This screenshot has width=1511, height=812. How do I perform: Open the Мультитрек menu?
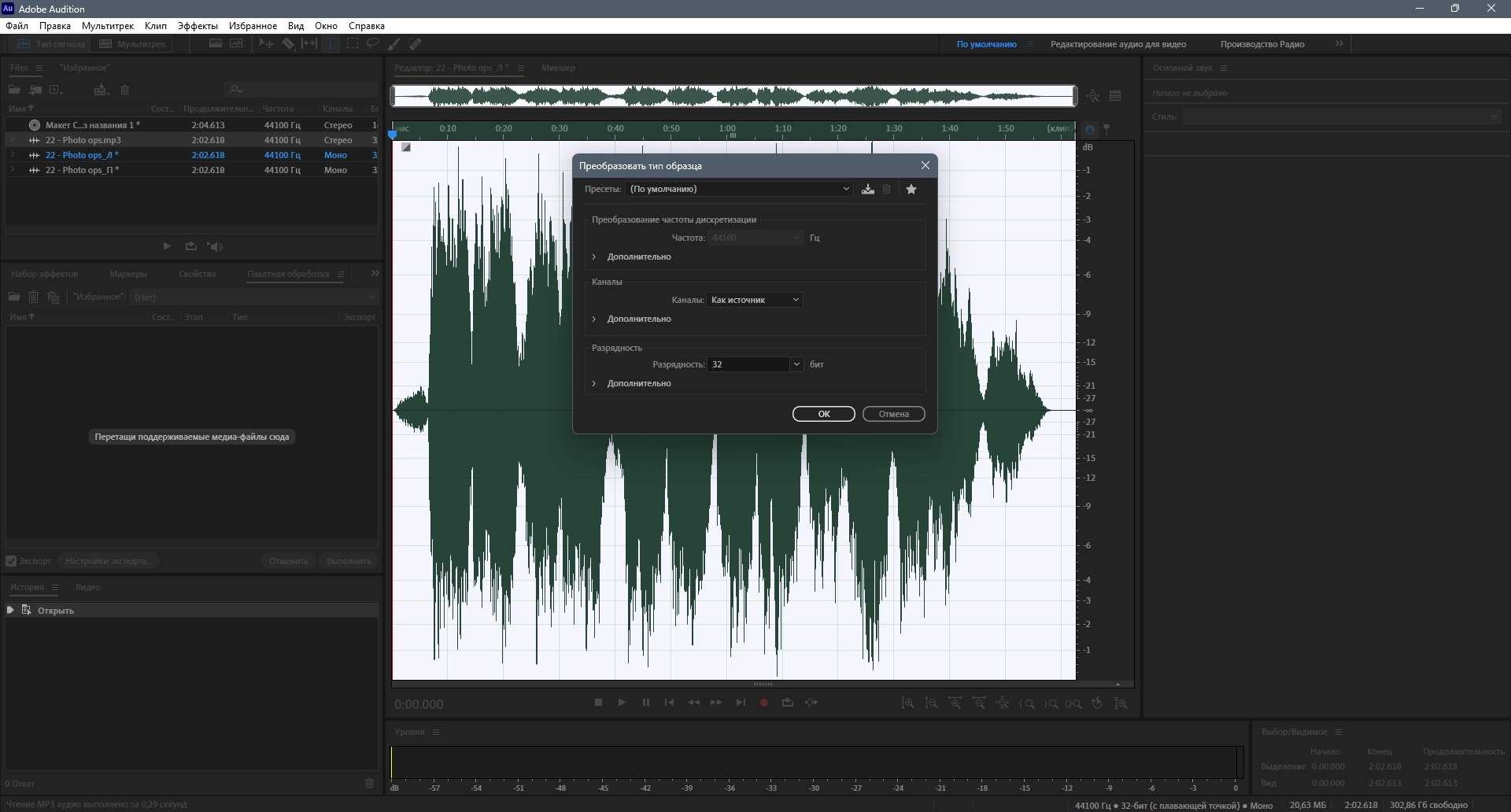[x=108, y=26]
